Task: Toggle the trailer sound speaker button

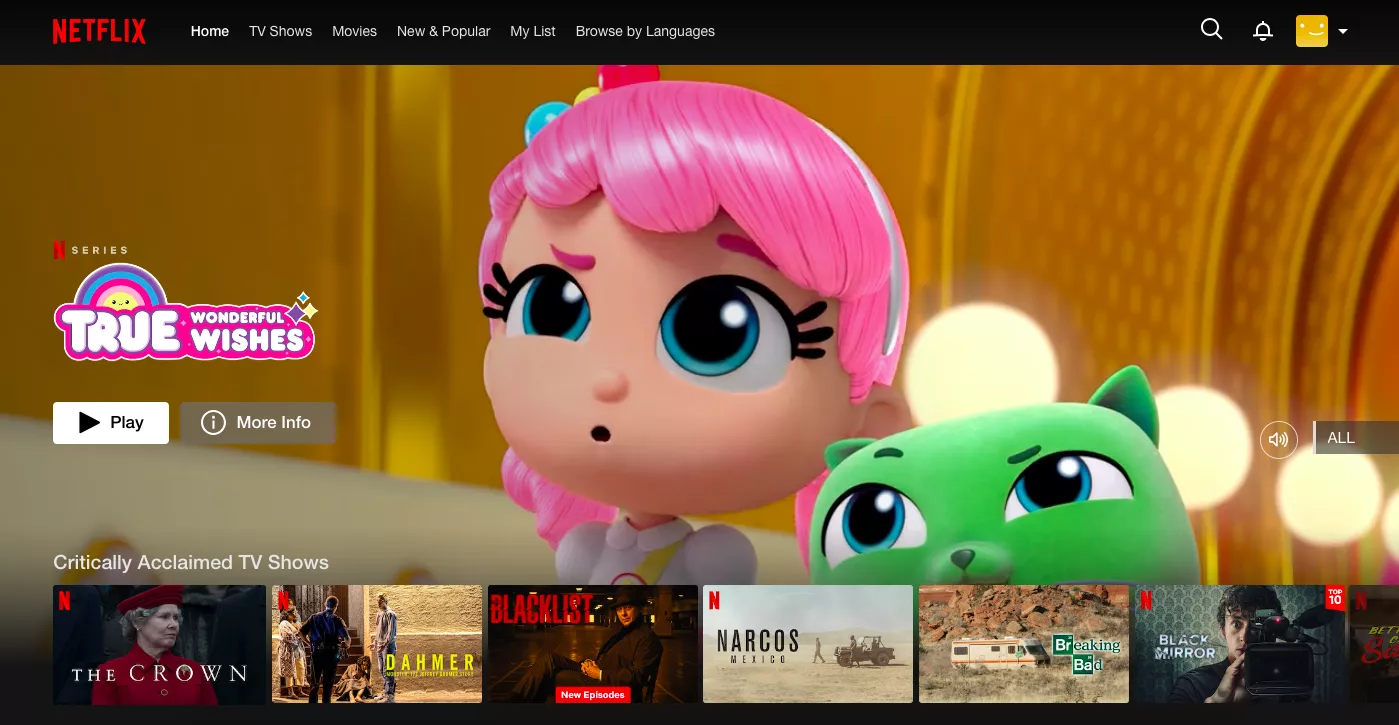Action: (1279, 439)
